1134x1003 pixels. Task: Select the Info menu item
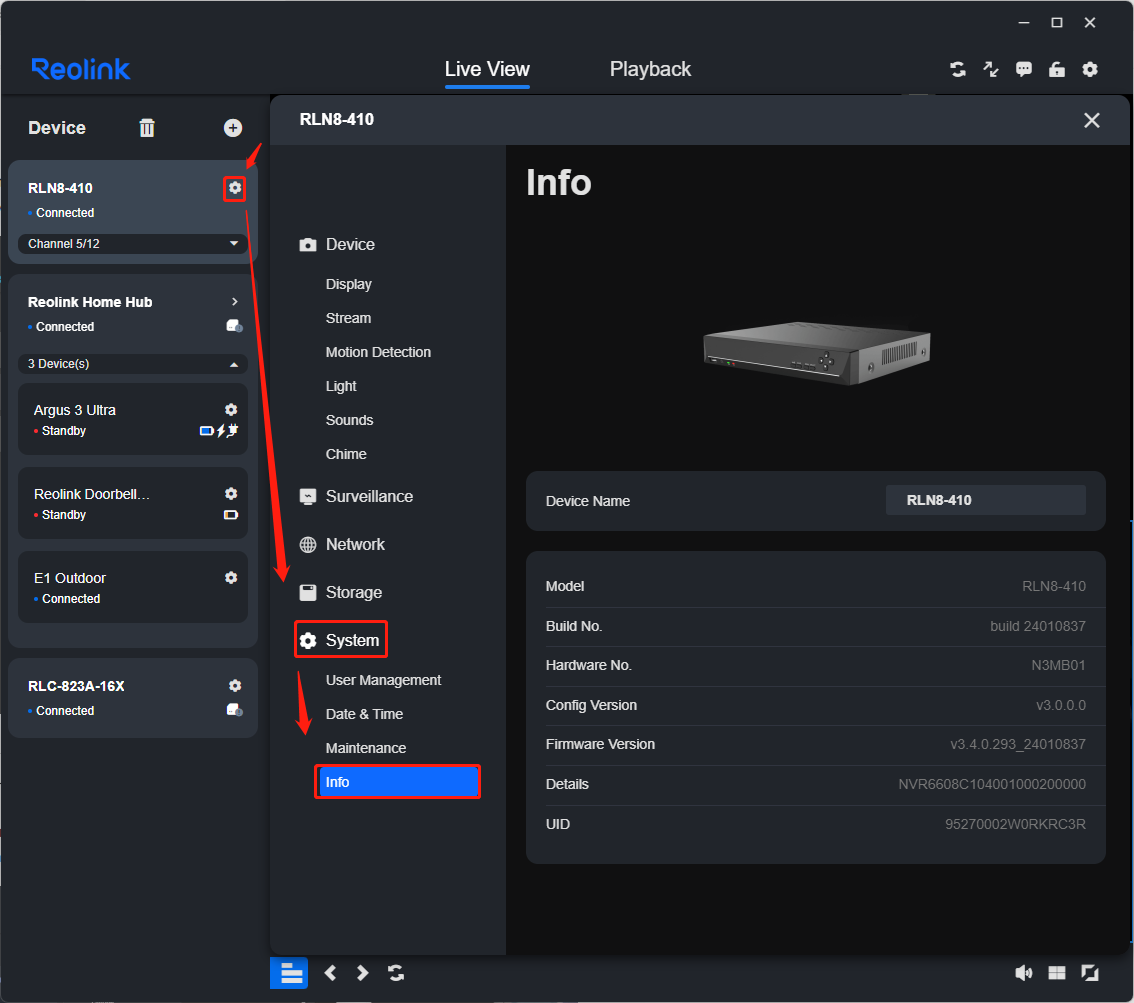[x=398, y=782]
